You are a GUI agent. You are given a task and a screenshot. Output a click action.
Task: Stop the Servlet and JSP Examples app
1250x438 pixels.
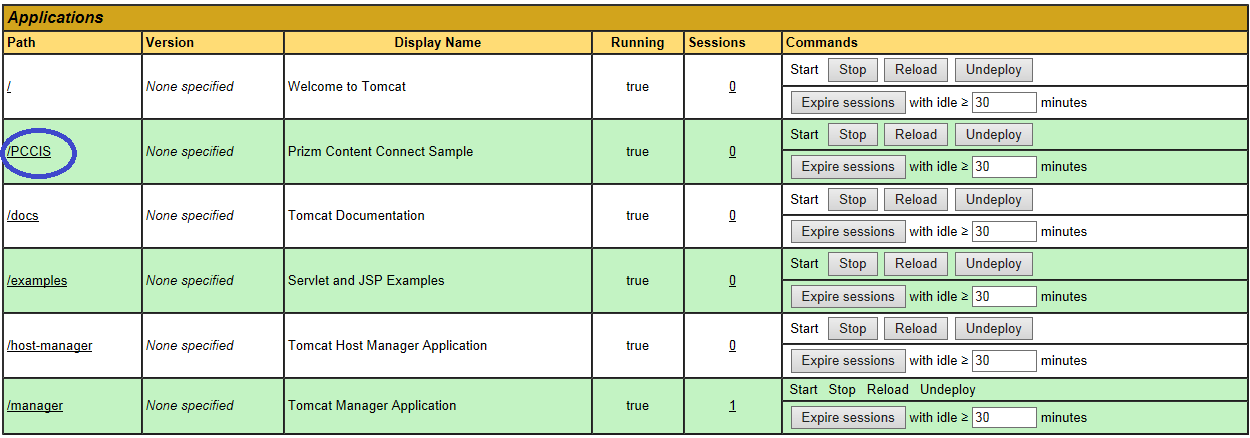852,264
